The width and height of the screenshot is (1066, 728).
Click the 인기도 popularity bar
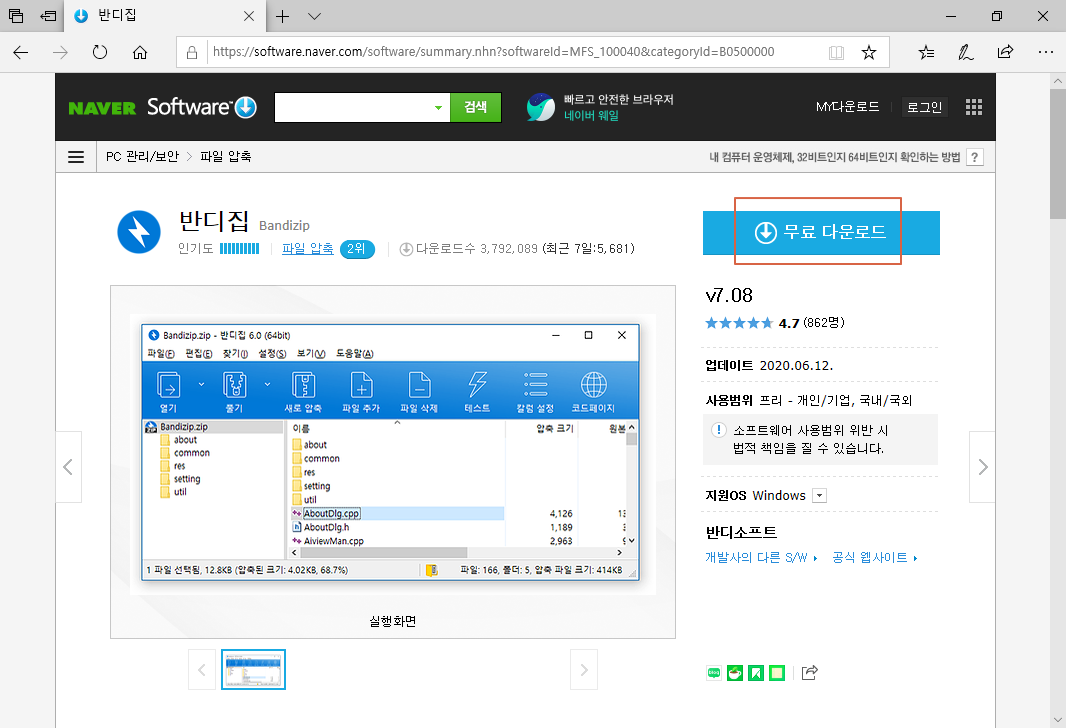239,249
